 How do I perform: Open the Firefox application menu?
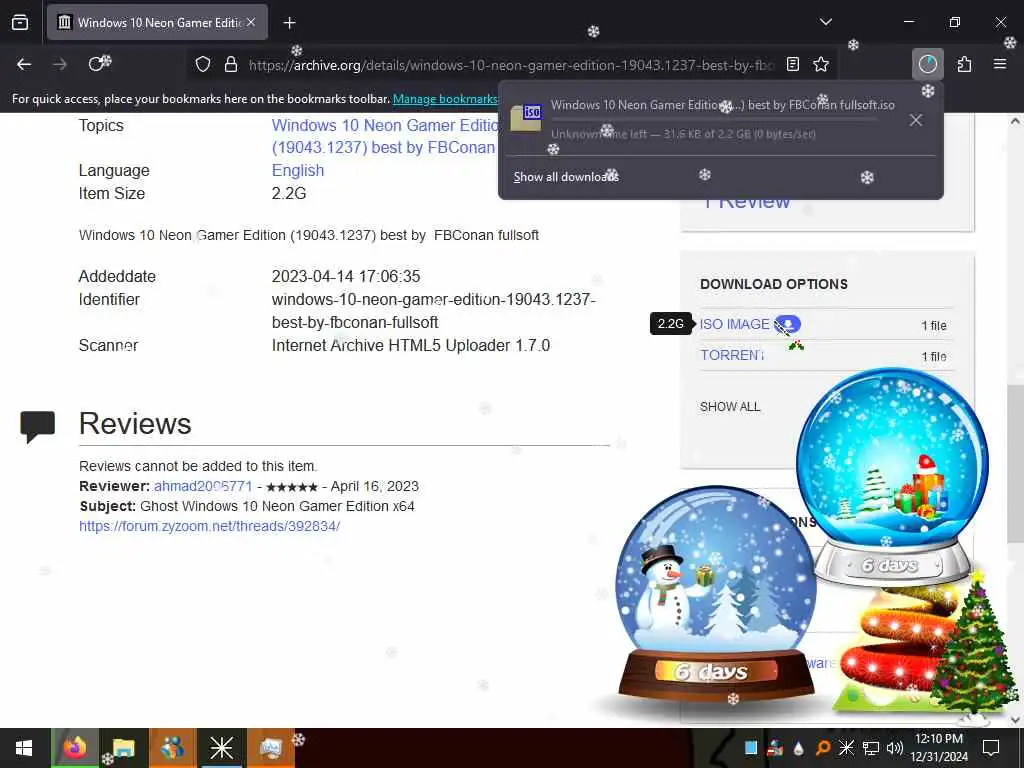tap(999, 64)
